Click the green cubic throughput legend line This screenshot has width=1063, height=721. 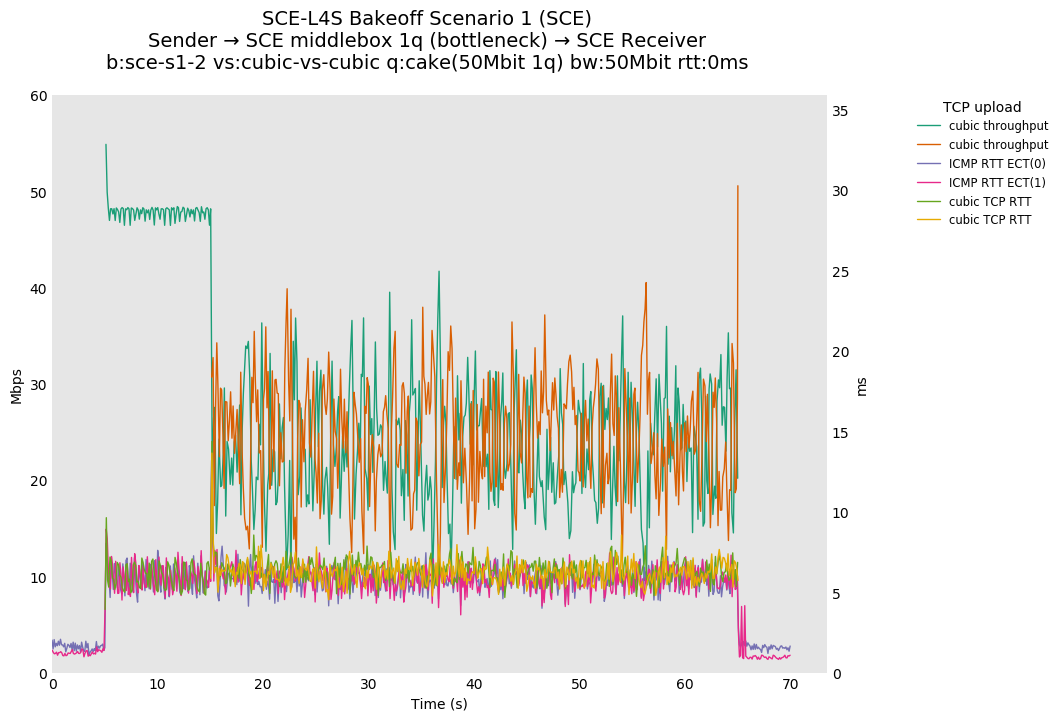point(929,126)
